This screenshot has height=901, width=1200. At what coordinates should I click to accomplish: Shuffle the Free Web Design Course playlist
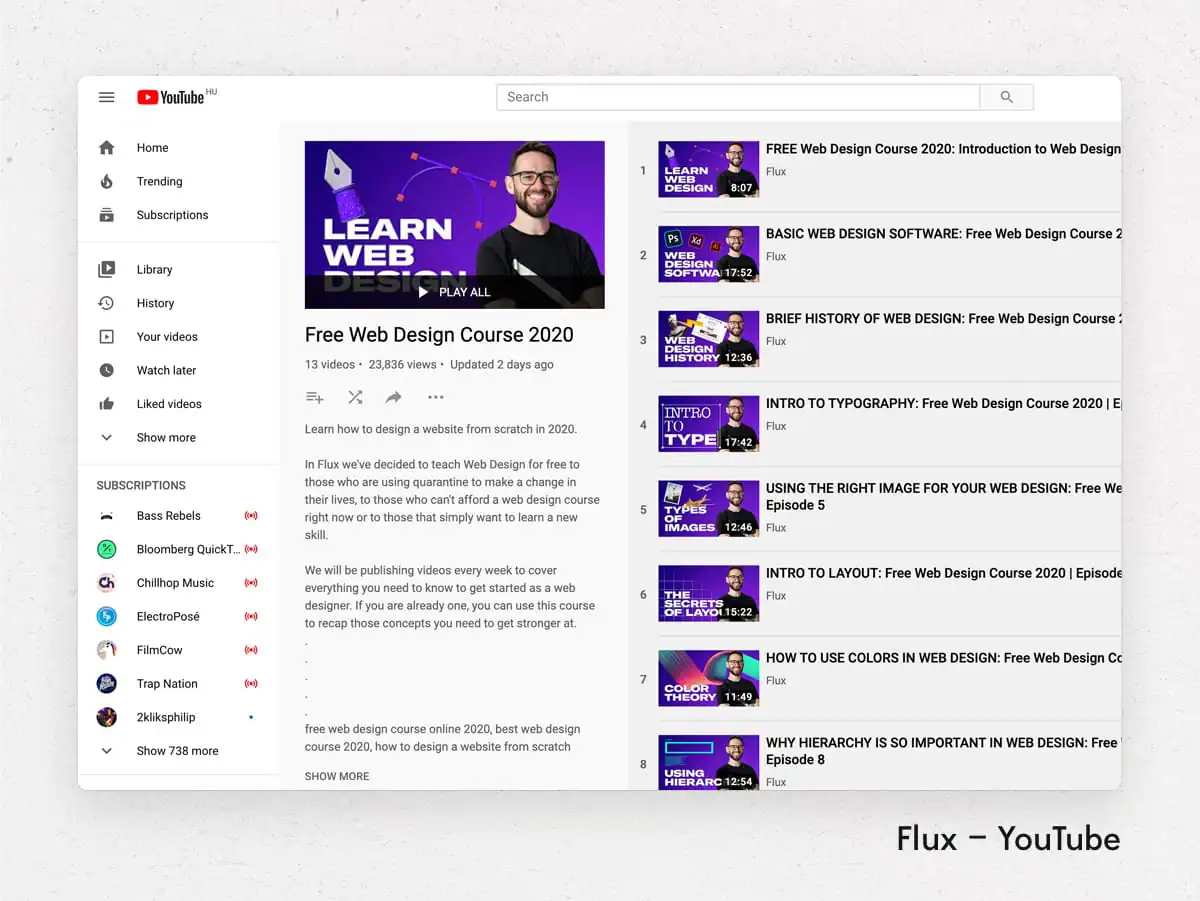click(354, 397)
